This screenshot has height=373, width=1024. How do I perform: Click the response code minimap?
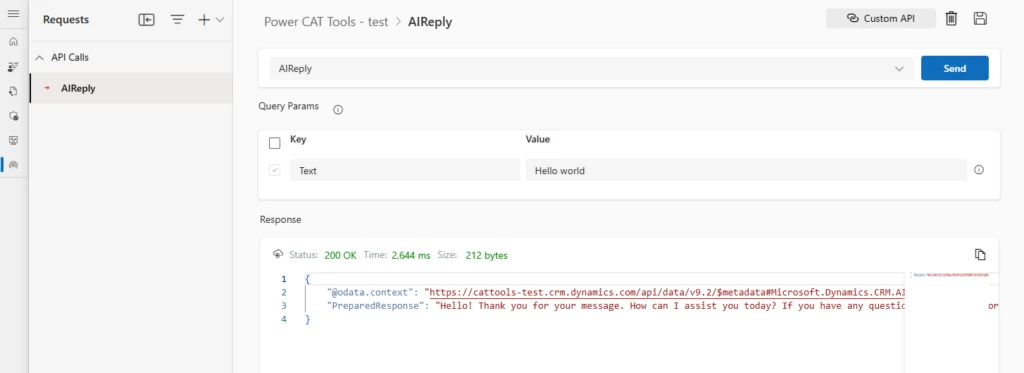pyautogui.click(x=951, y=275)
